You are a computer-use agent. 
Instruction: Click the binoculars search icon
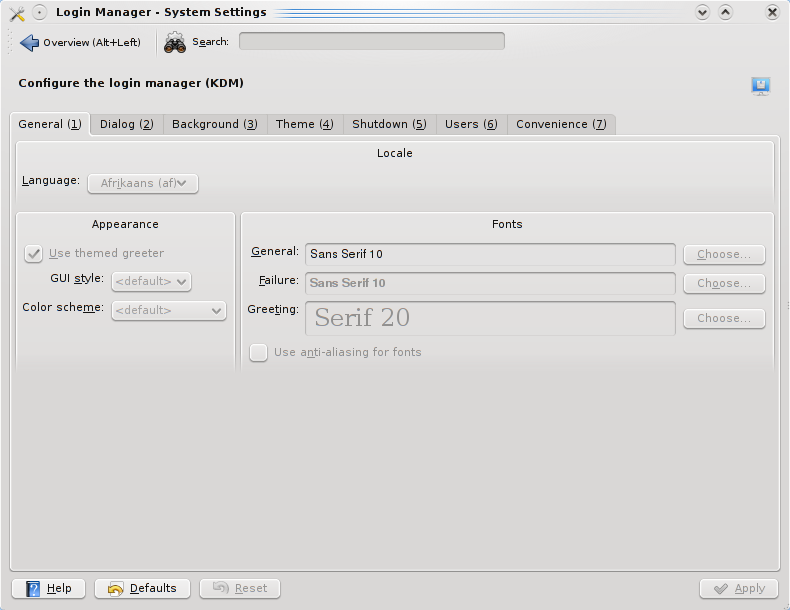coord(175,43)
